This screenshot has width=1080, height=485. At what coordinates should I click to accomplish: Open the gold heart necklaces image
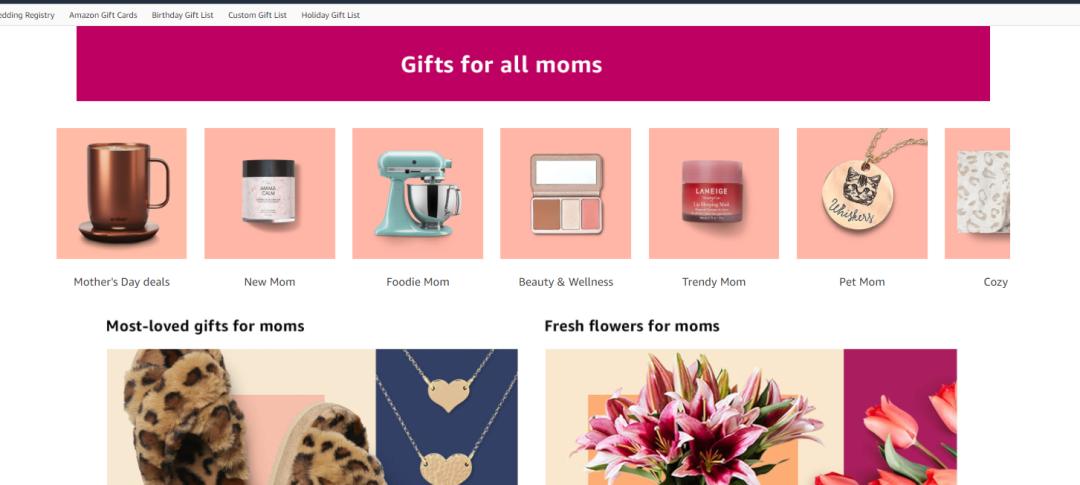click(x=446, y=417)
